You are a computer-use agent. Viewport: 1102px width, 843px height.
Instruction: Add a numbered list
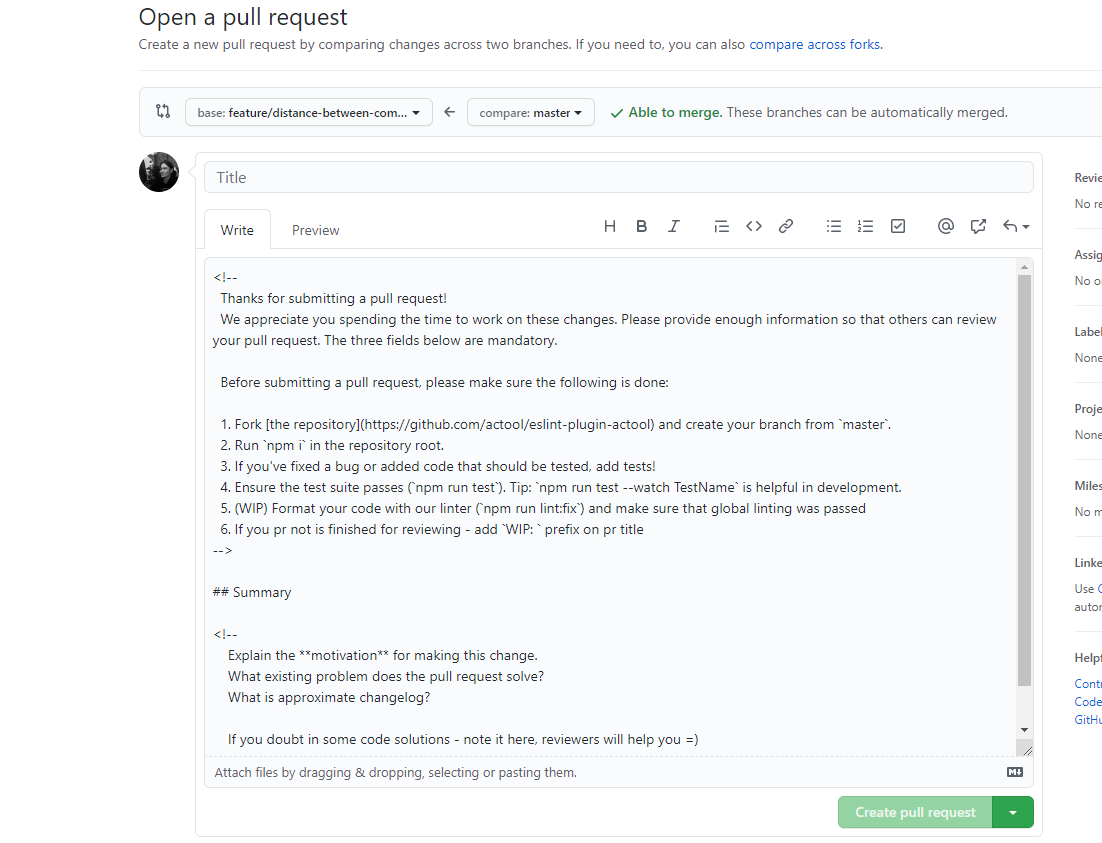[x=865, y=226]
